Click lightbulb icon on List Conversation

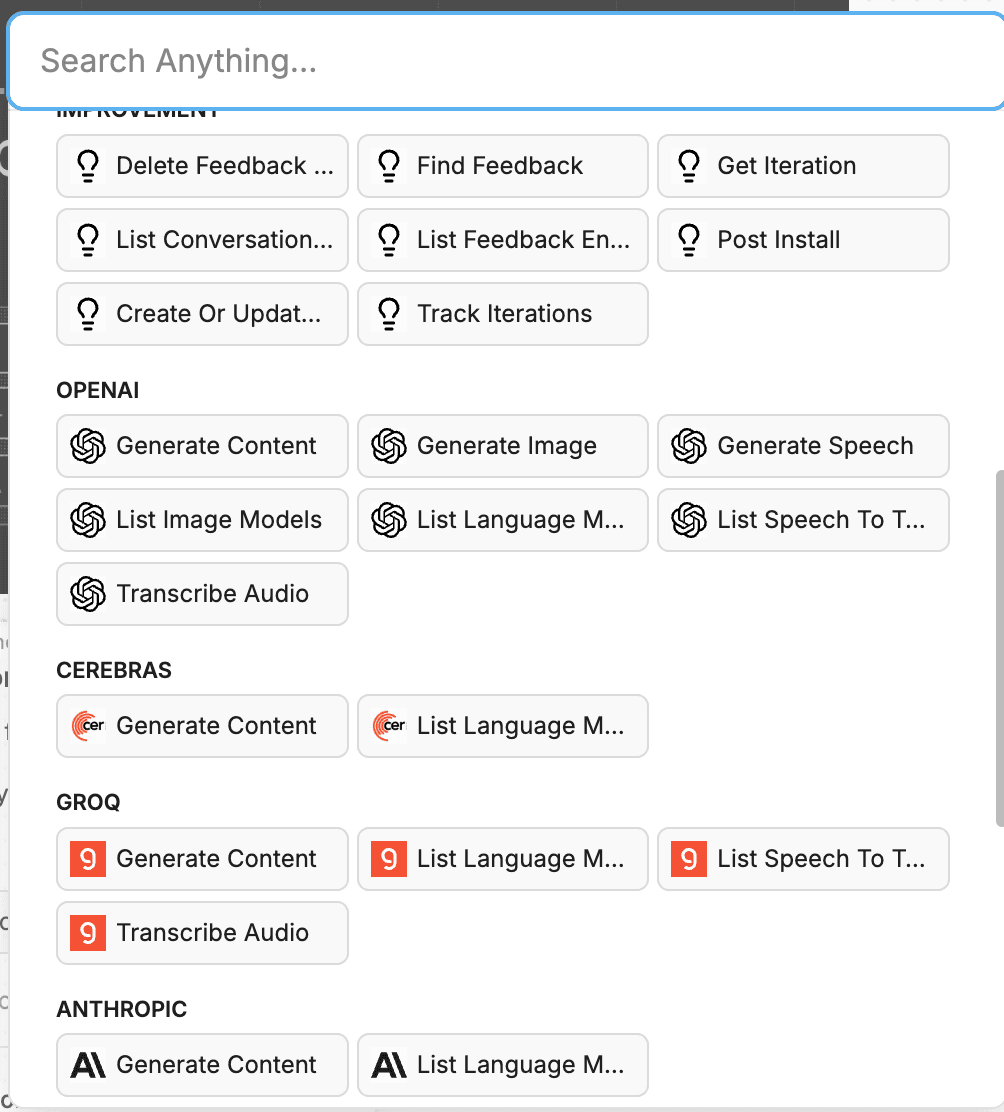point(88,240)
